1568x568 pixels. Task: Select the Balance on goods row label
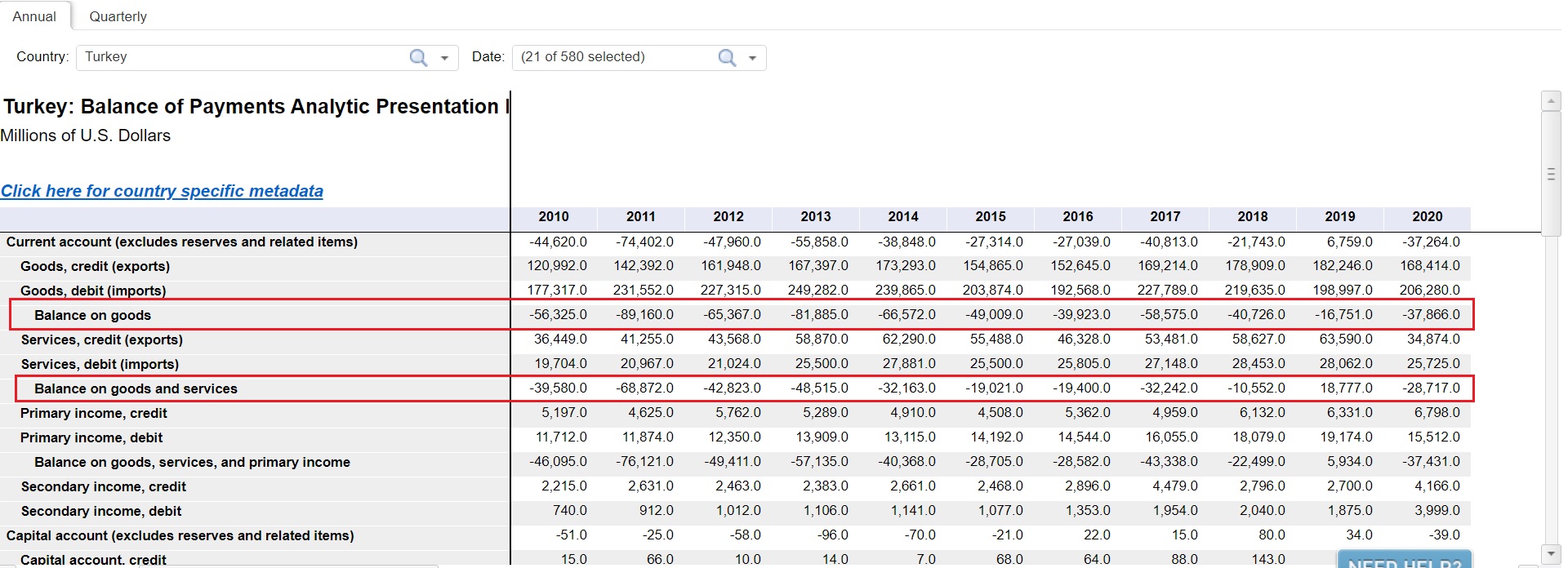[92, 315]
